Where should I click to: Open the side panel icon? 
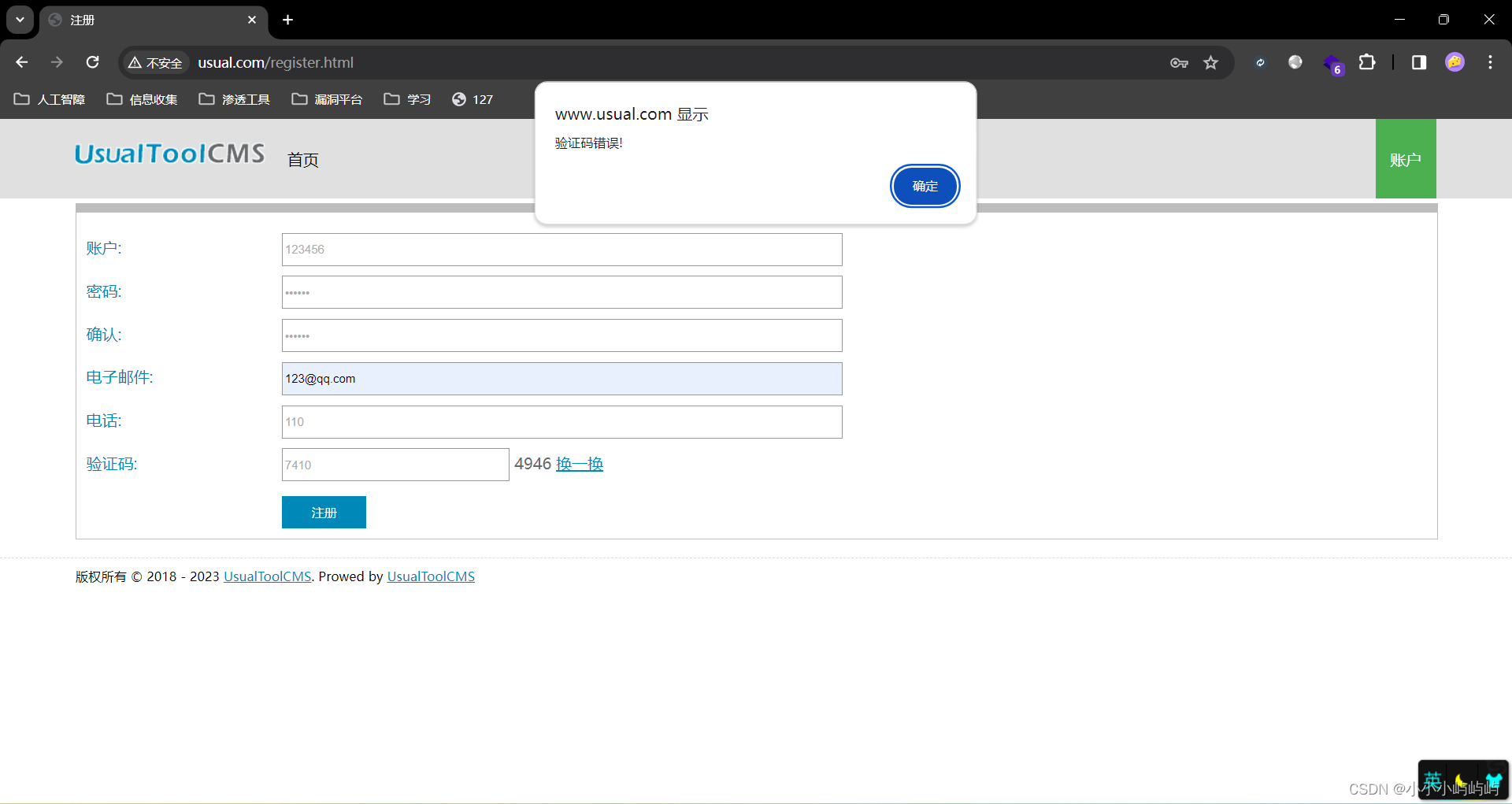(1419, 62)
